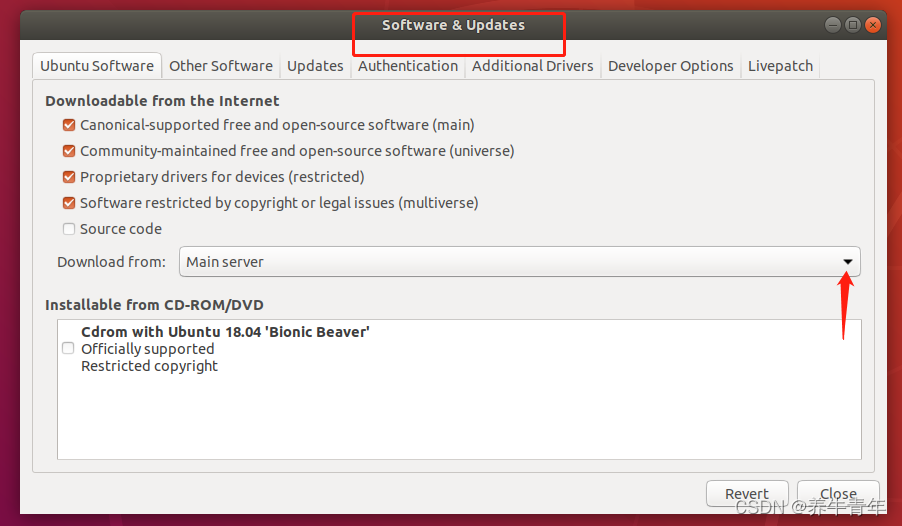Close window with the orange X icon
Image resolution: width=902 pixels, height=526 pixels.
(x=873, y=25)
